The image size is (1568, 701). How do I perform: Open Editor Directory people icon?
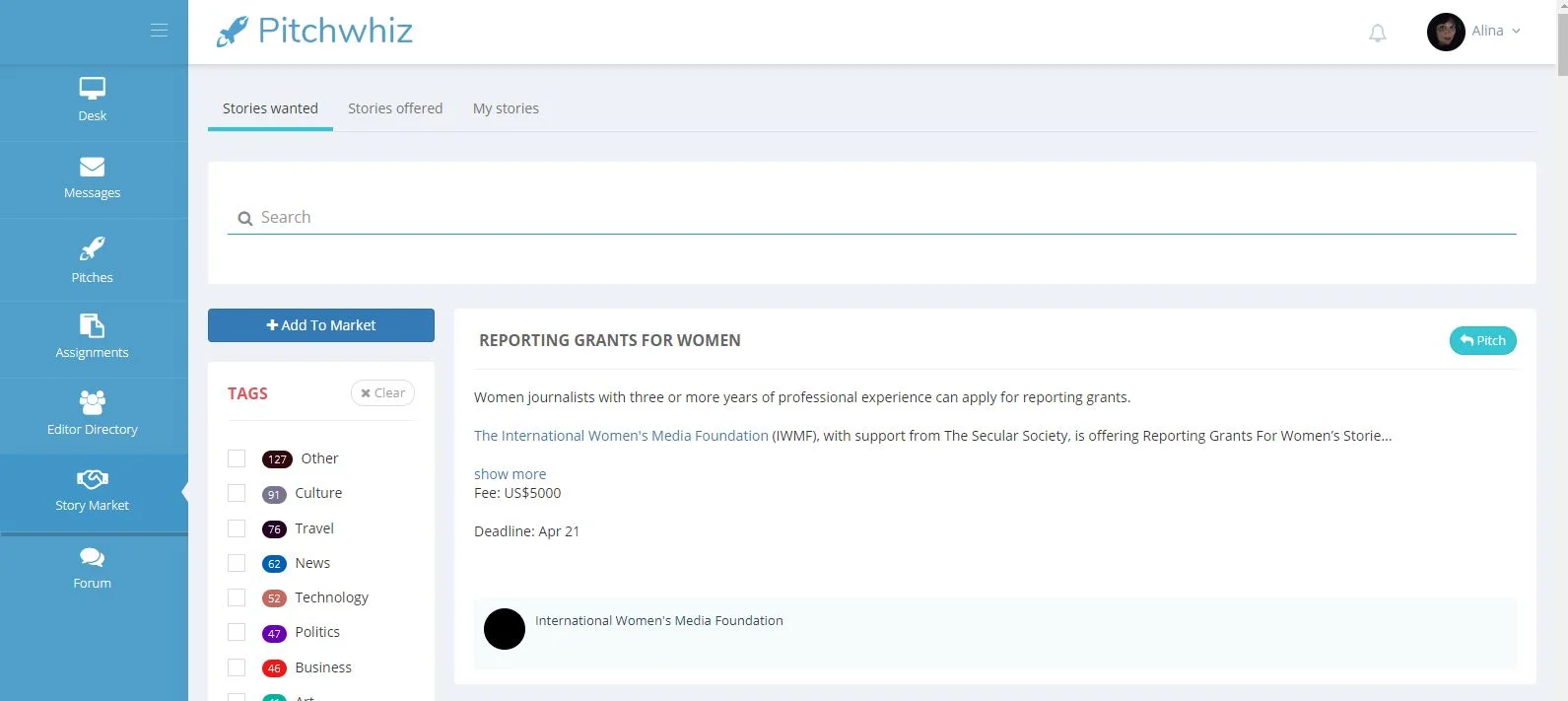[x=93, y=402]
